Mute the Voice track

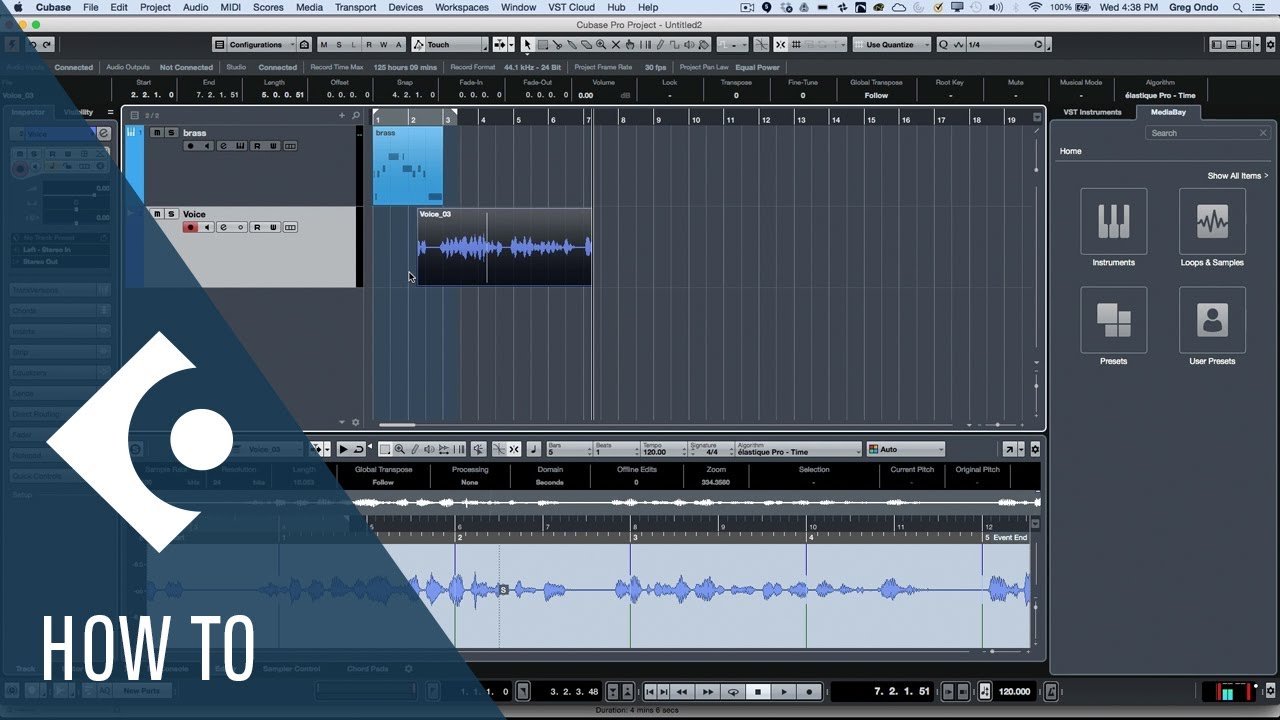(157, 214)
